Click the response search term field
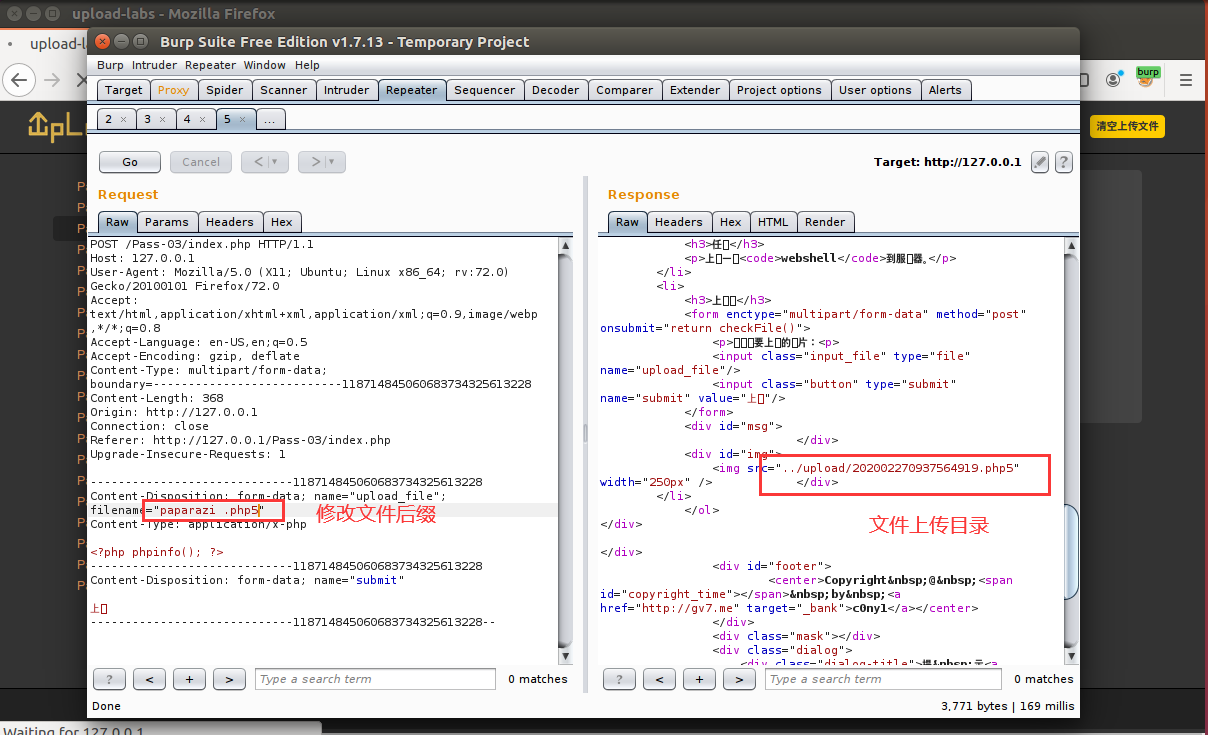The height and width of the screenshot is (735, 1208). (x=884, y=679)
